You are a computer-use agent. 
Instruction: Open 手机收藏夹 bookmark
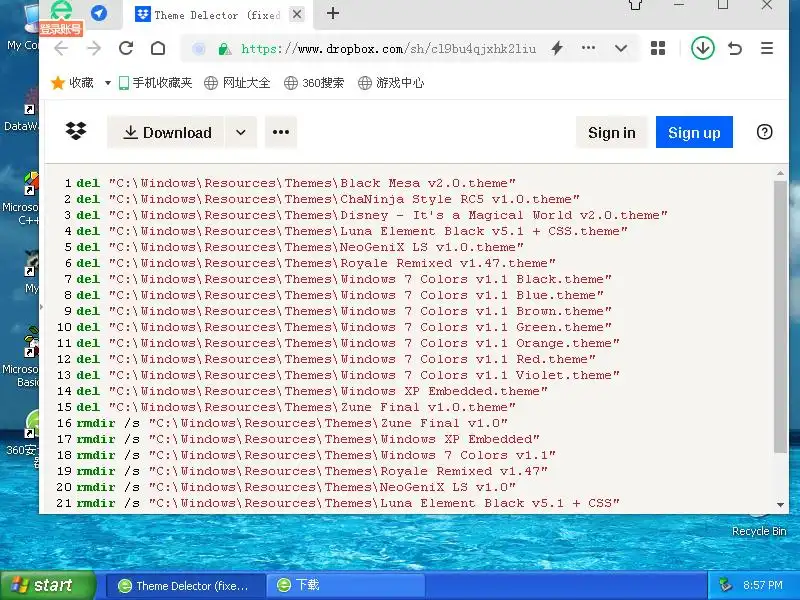tap(156, 83)
